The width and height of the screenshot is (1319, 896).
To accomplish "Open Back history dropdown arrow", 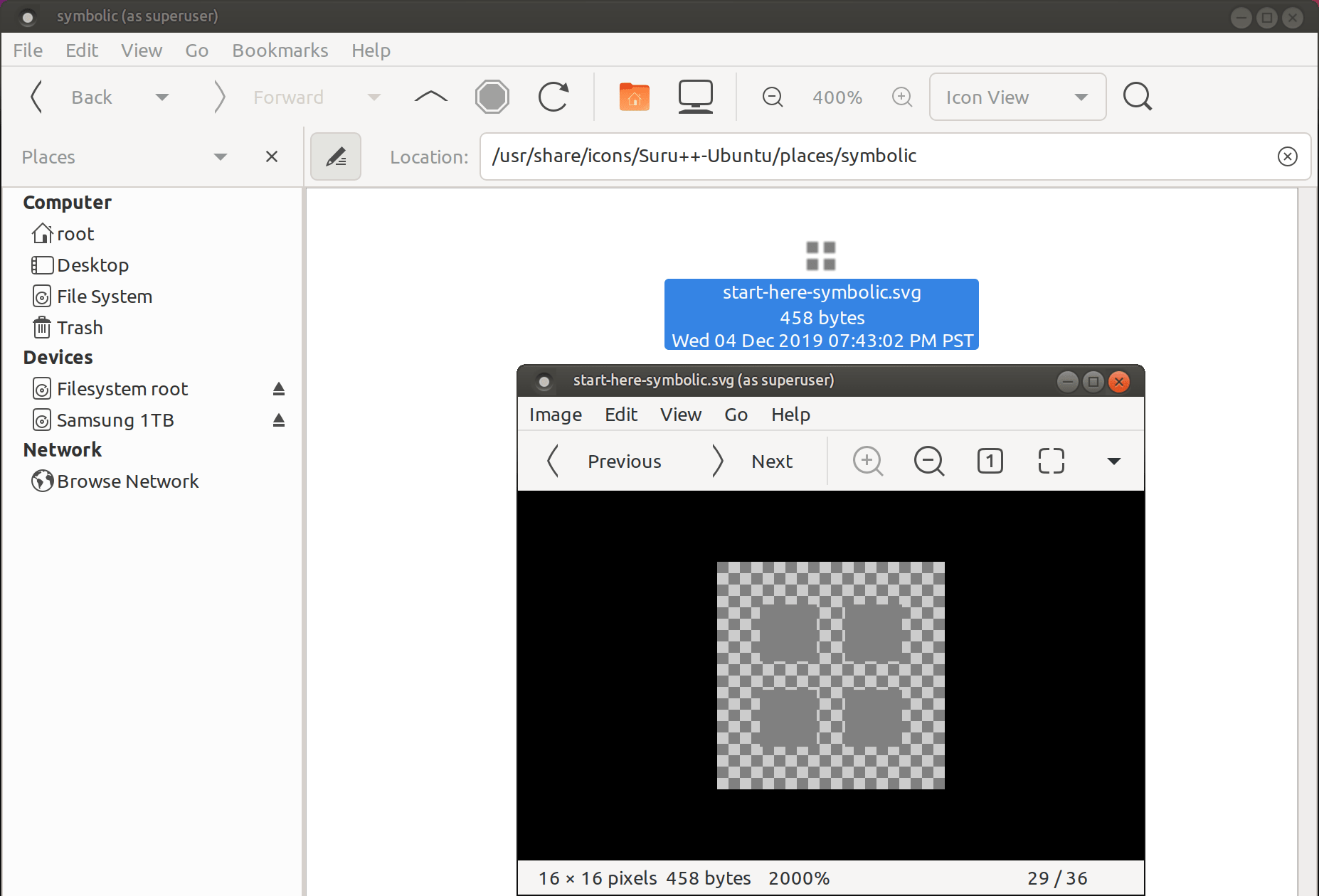I will (162, 97).
